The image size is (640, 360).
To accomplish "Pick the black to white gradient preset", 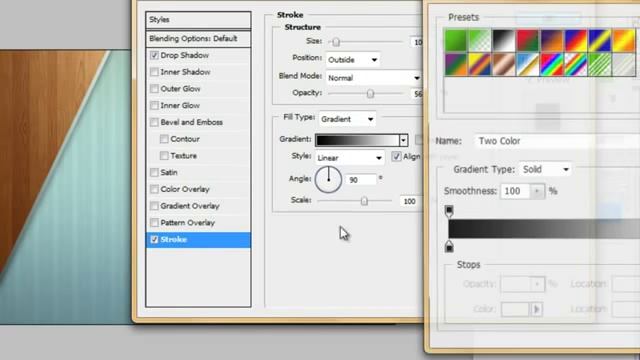I will click(504, 40).
